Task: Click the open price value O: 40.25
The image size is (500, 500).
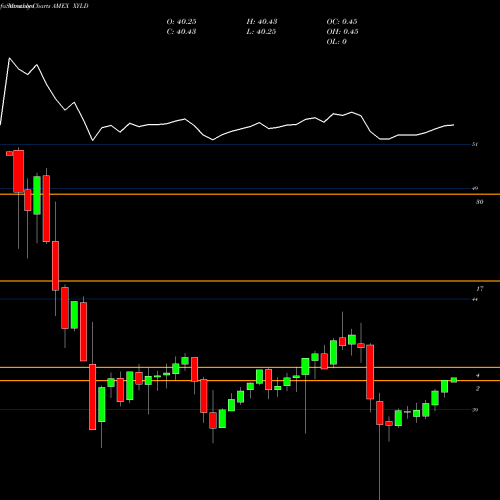Action: (181, 22)
